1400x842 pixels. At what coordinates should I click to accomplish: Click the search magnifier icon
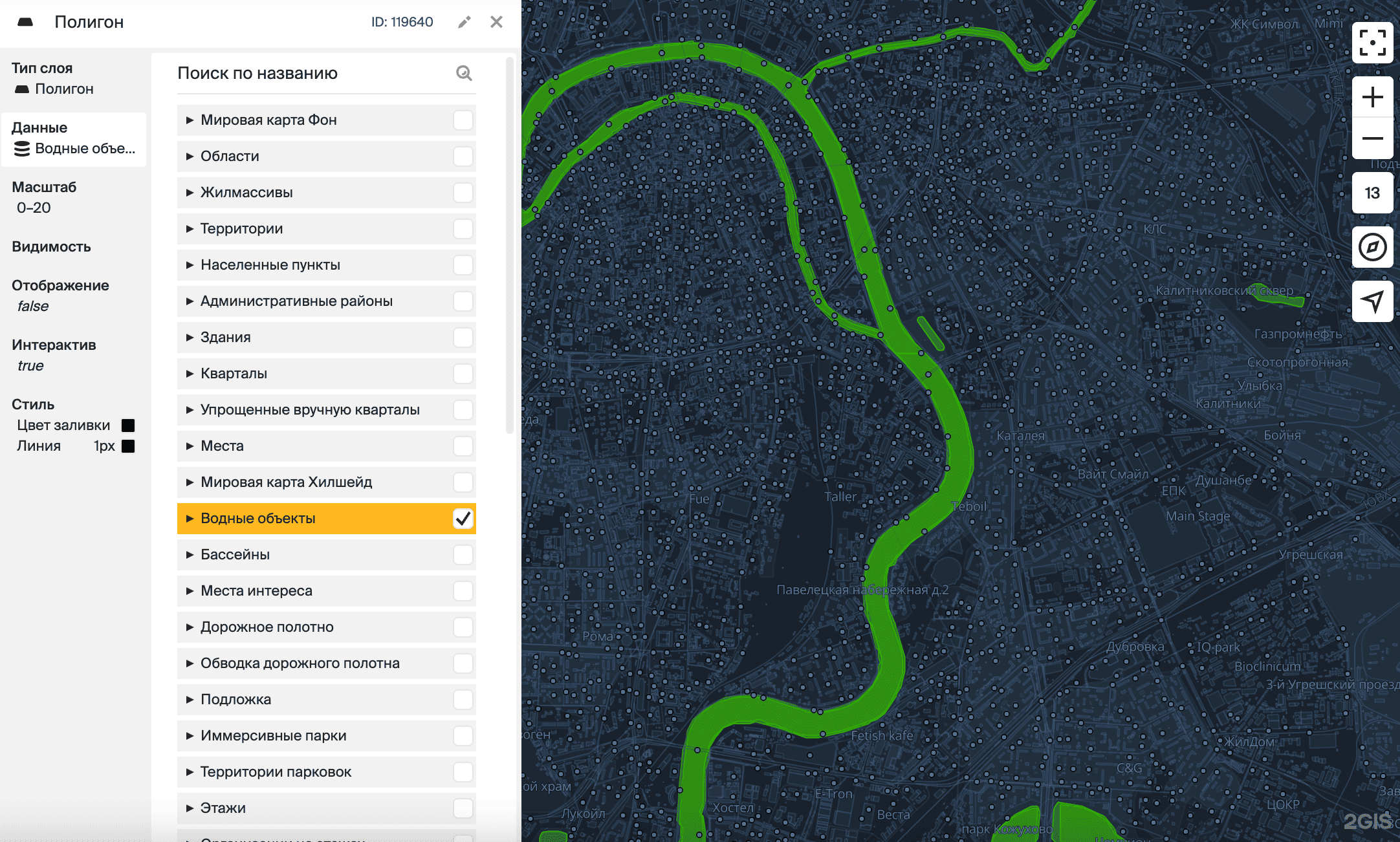463,73
